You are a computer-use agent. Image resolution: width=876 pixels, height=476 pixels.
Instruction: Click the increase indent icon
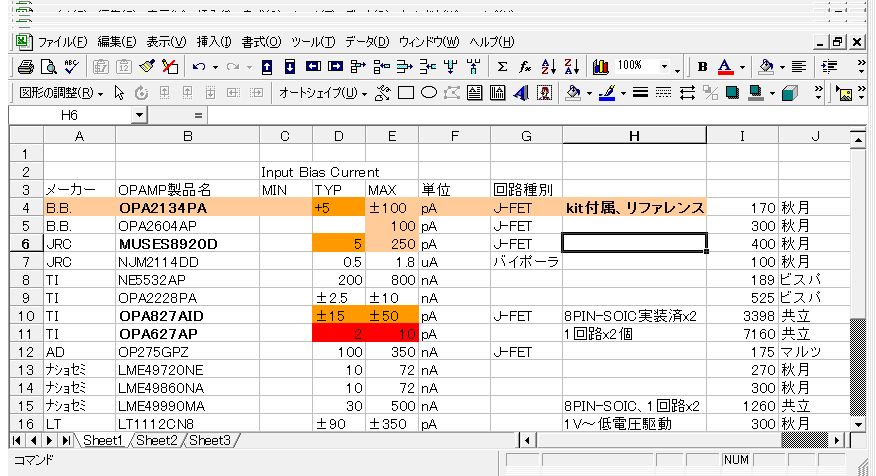830,67
